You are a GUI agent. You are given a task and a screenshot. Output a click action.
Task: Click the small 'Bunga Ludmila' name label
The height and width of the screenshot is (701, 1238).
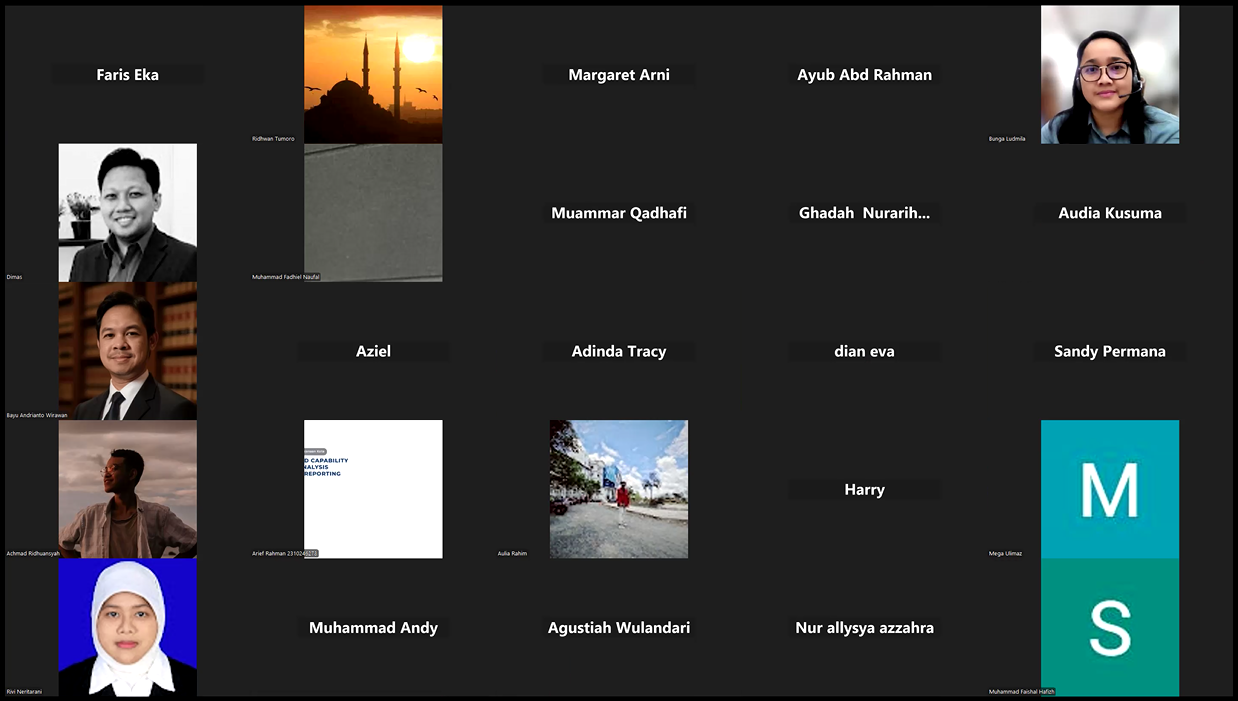[x=1007, y=139]
